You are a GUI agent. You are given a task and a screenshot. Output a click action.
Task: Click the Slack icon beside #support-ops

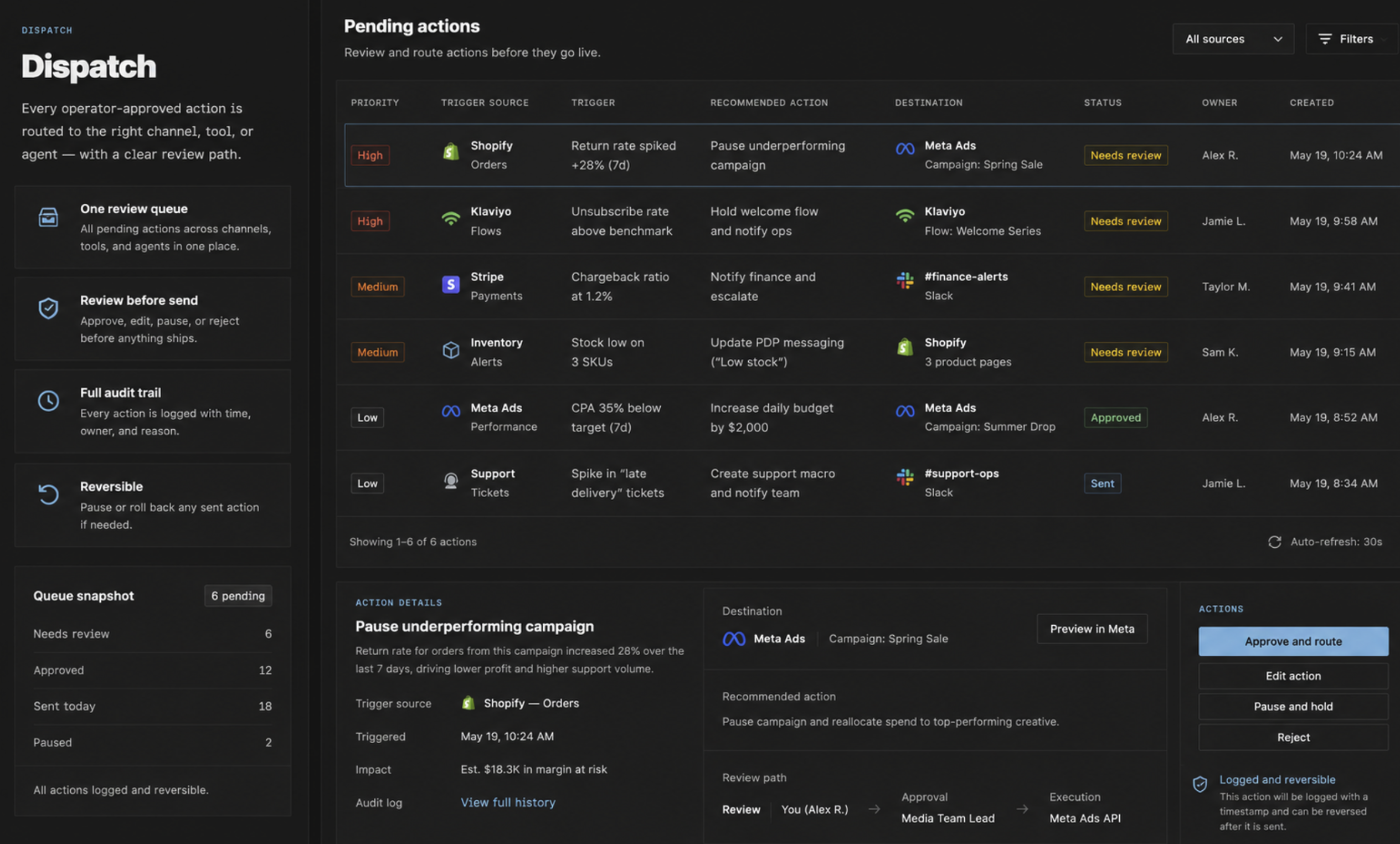tap(904, 477)
